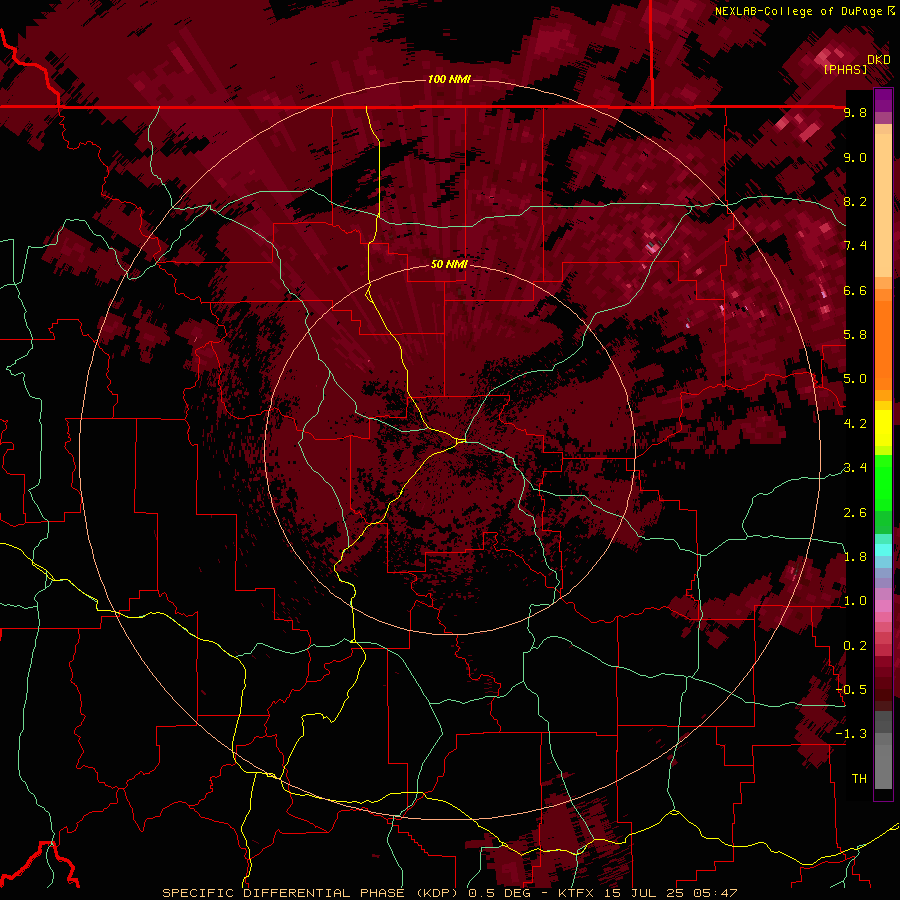Click the 50 NMI range ring label
Viewport: 900px width, 900px height.
449,264
